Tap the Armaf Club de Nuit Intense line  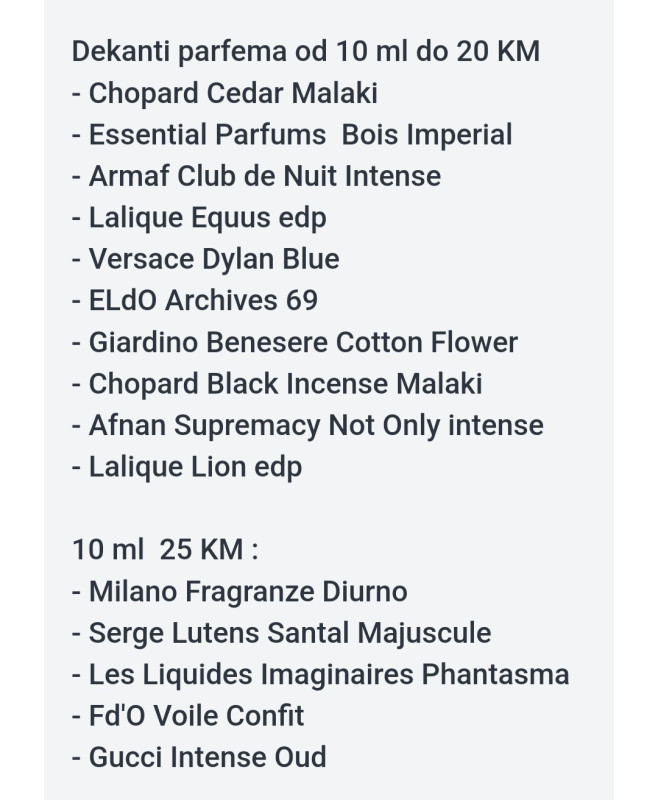click(257, 176)
